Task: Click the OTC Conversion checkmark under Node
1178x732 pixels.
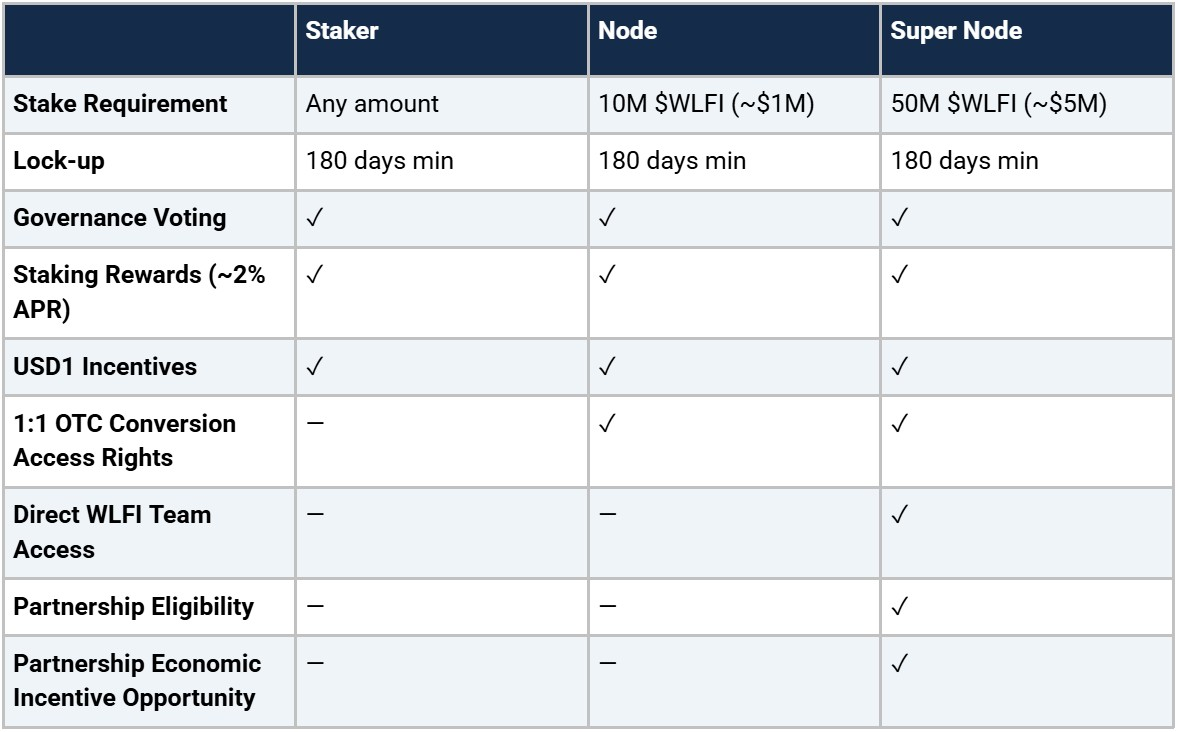Action: 605,424
